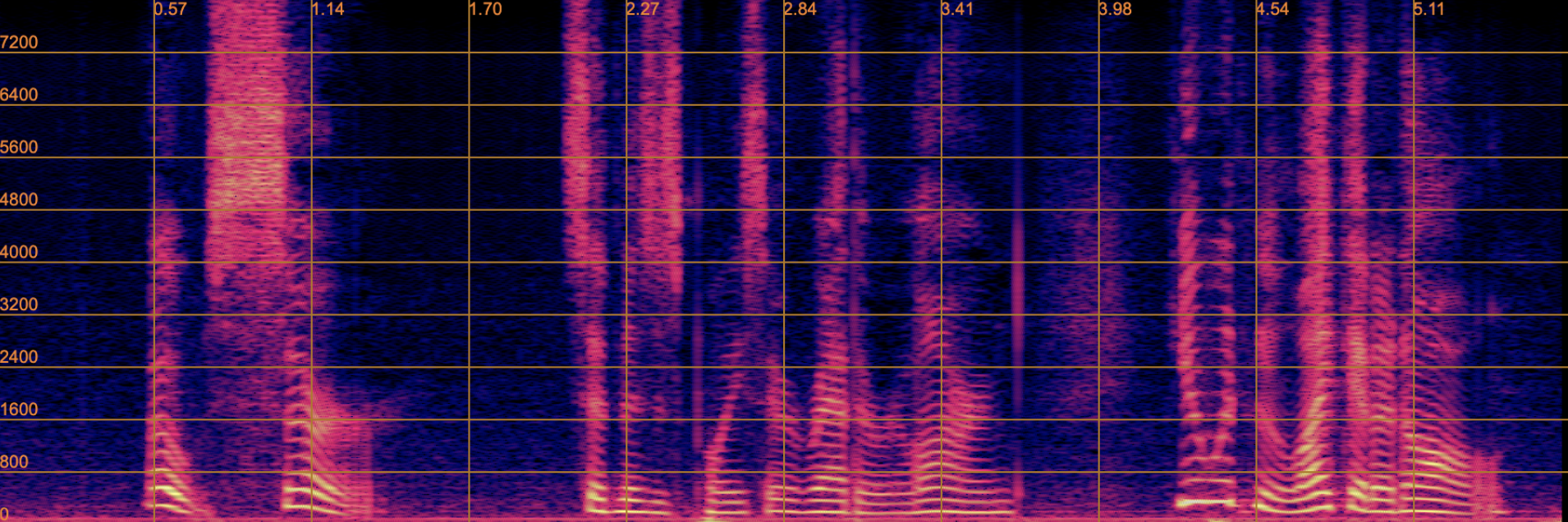Click the 1.70 time label
Image resolution: width=1568 pixels, height=522 pixels.
click(485, 9)
